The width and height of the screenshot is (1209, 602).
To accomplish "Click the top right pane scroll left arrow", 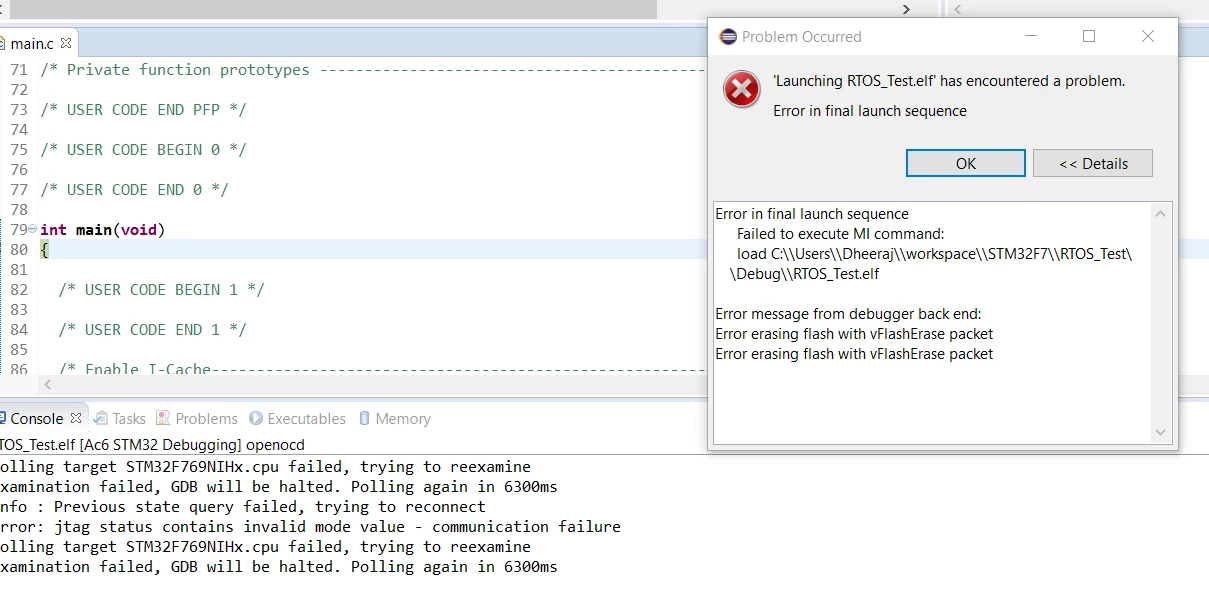I will 957,9.
